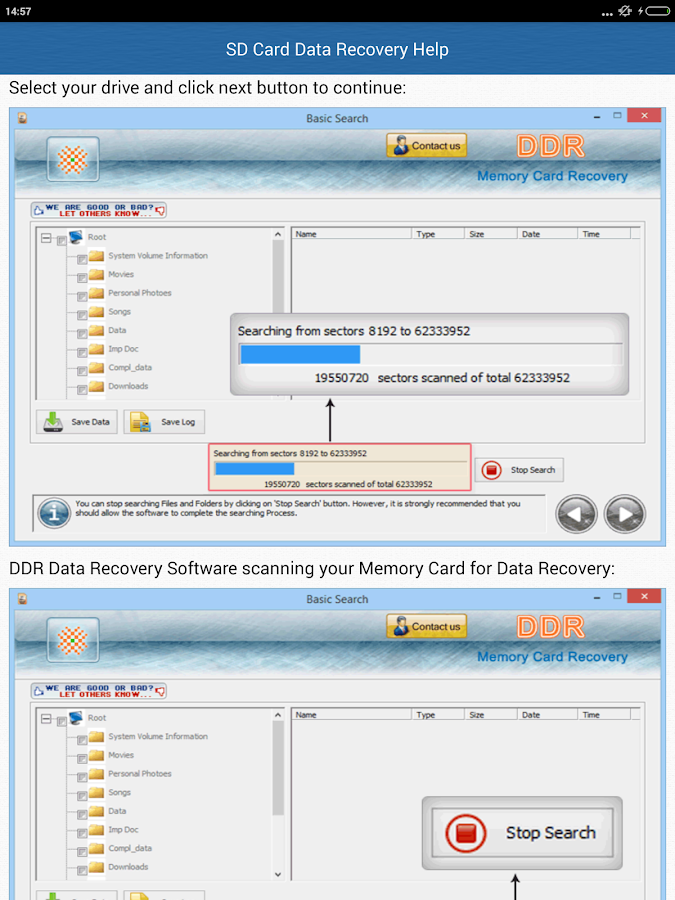Image resolution: width=675 pixels, height=900 pixels.
Task: Click the DDR logo tile in lower screenshot
Action: pos(73,640)
